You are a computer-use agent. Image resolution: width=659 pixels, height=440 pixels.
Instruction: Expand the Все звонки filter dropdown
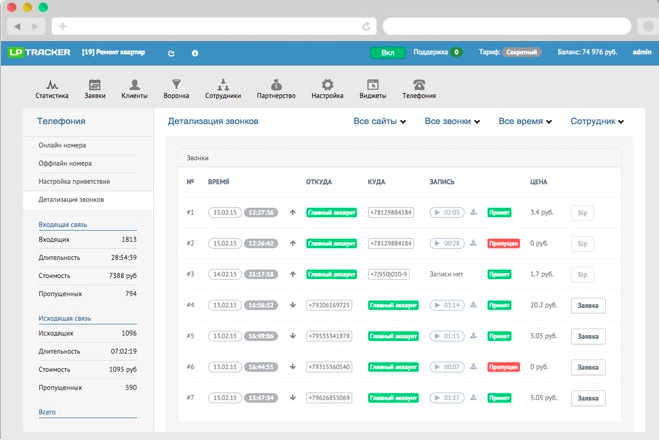click(x=452, y=121)
